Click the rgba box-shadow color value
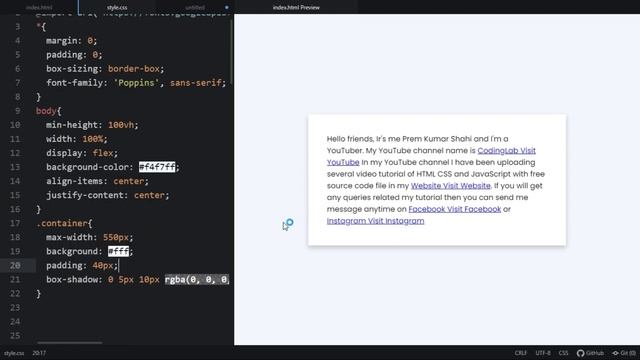 (197, 279)
